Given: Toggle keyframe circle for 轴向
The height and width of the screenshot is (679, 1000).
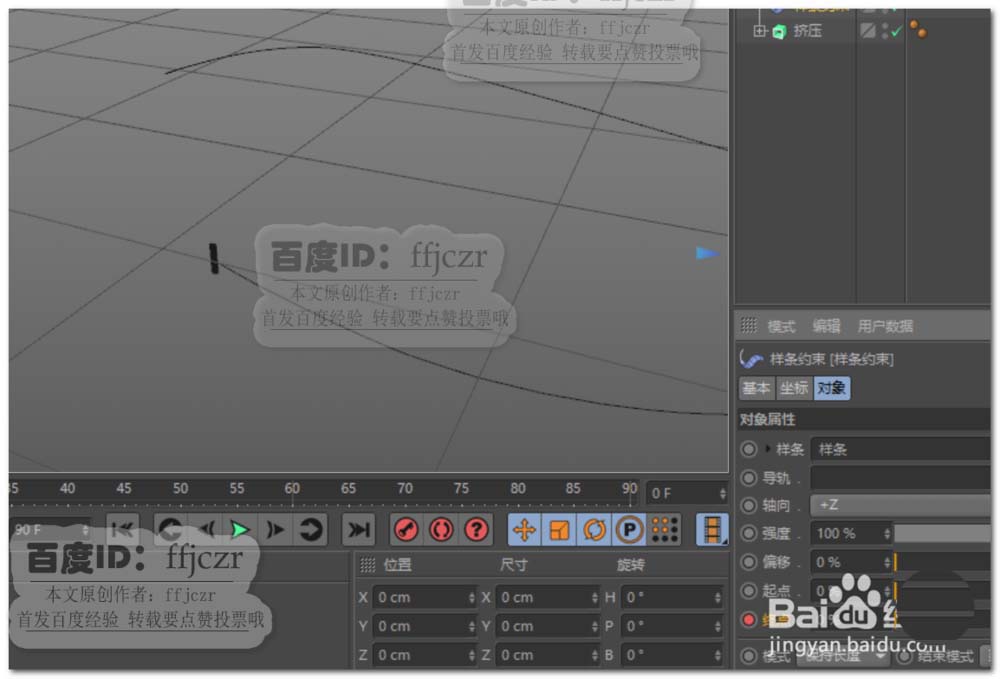Looking at the screenshot, I should point(749,506).
